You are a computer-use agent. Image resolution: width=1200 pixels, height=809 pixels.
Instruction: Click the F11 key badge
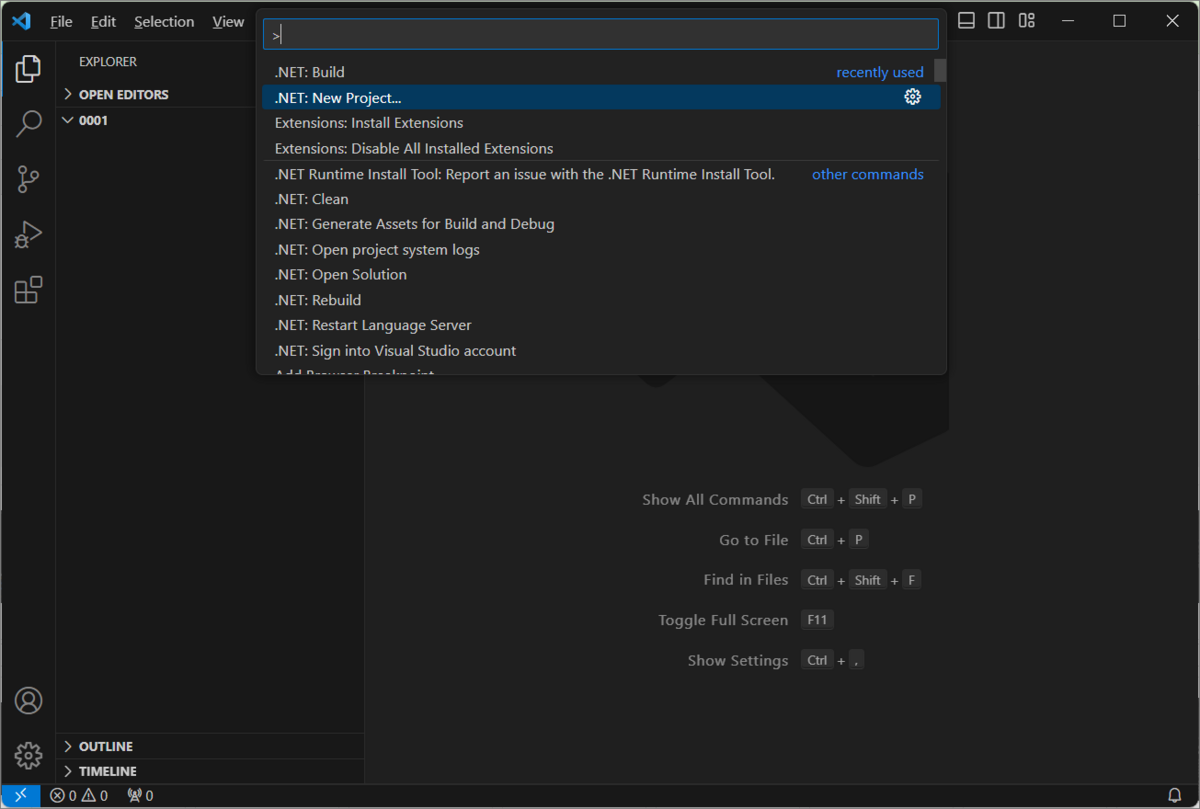pyautogui.click(x=817, y=620)
